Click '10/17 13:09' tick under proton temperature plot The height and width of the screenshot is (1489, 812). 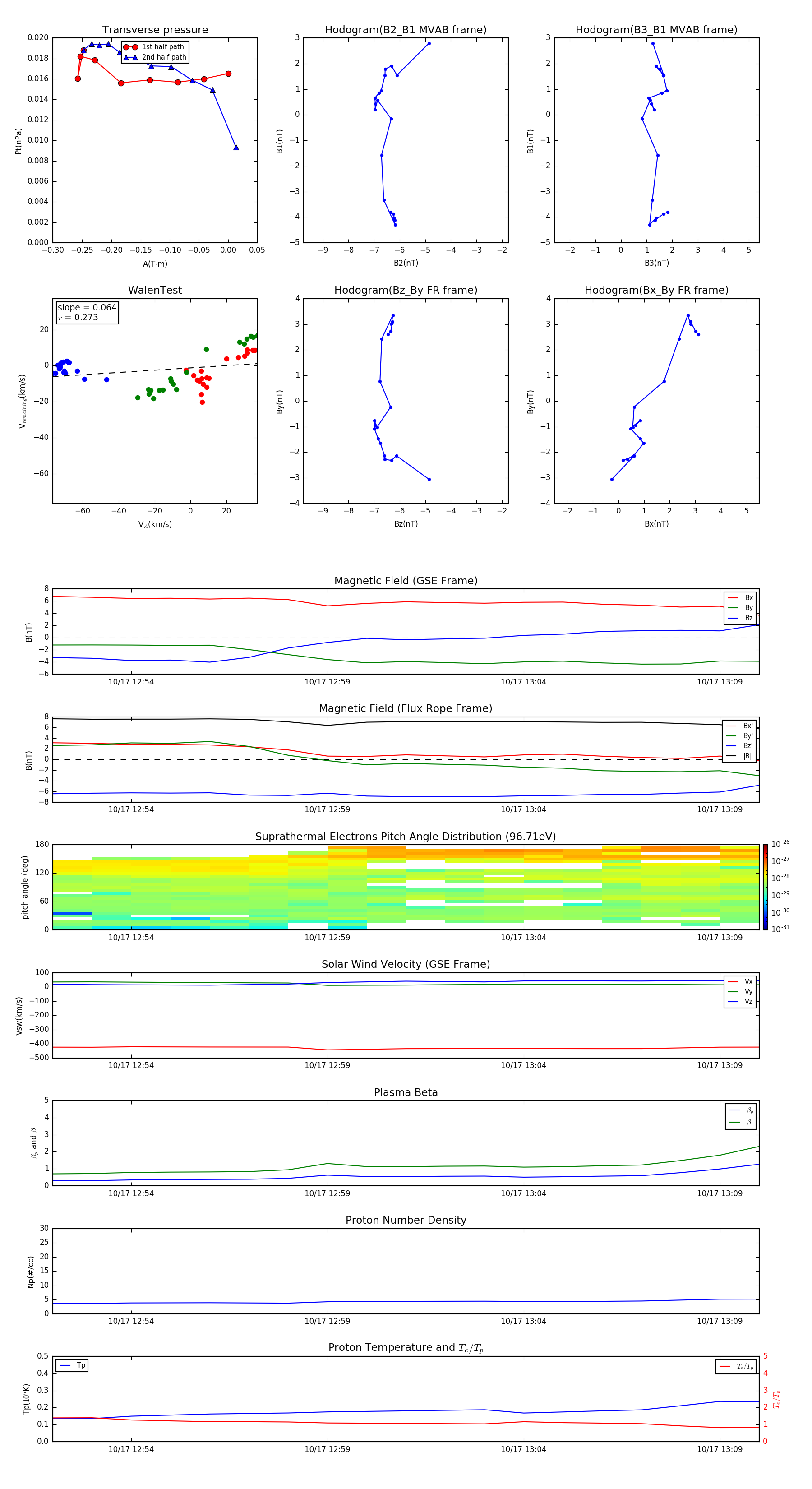(x=720, y=1449)
